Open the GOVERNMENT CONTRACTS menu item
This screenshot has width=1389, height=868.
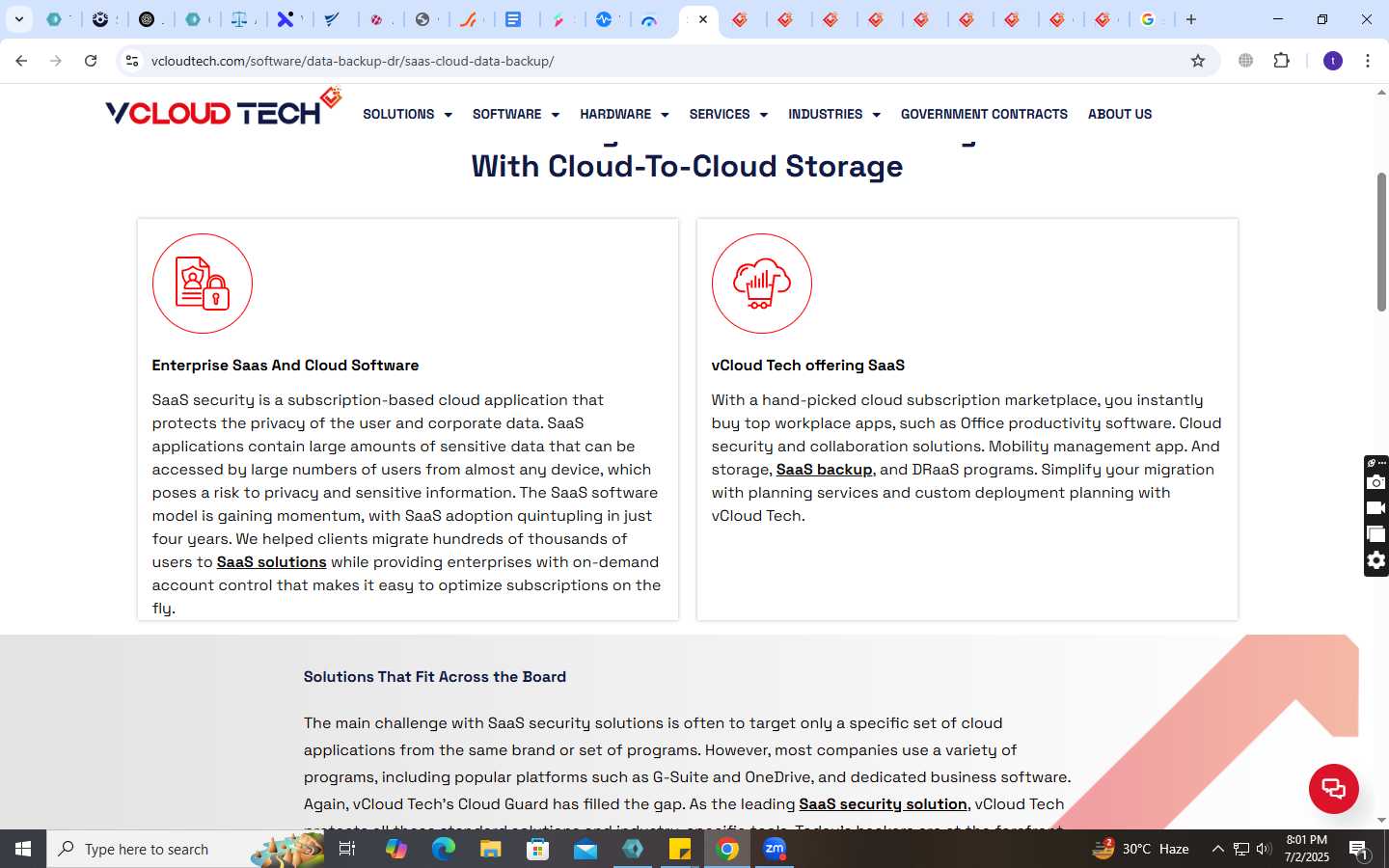984,114
